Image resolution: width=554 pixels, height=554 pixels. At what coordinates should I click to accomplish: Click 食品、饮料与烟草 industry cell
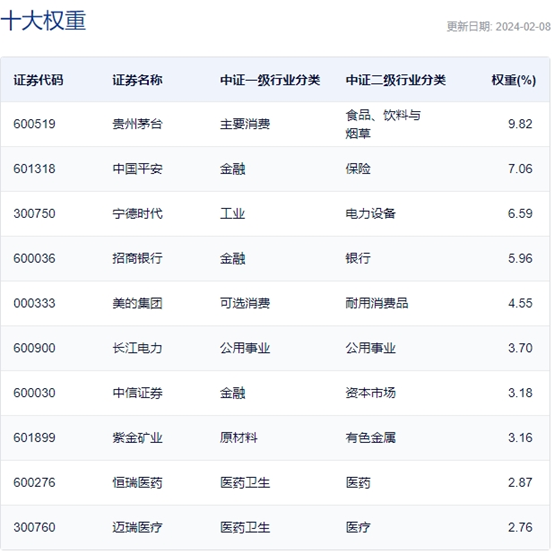pos(383,124)
